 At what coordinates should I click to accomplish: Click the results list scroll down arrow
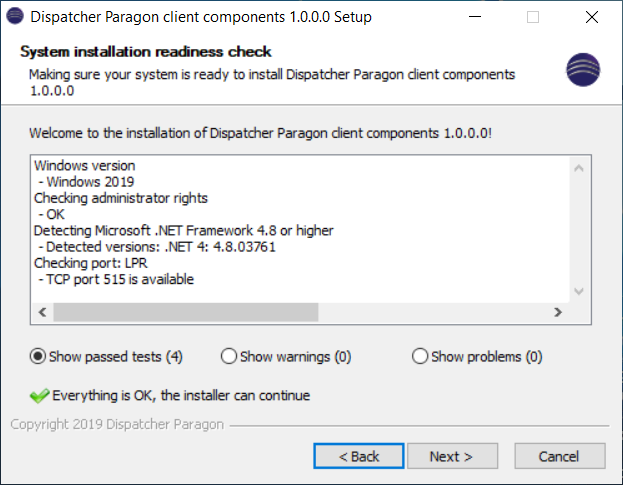576,291
